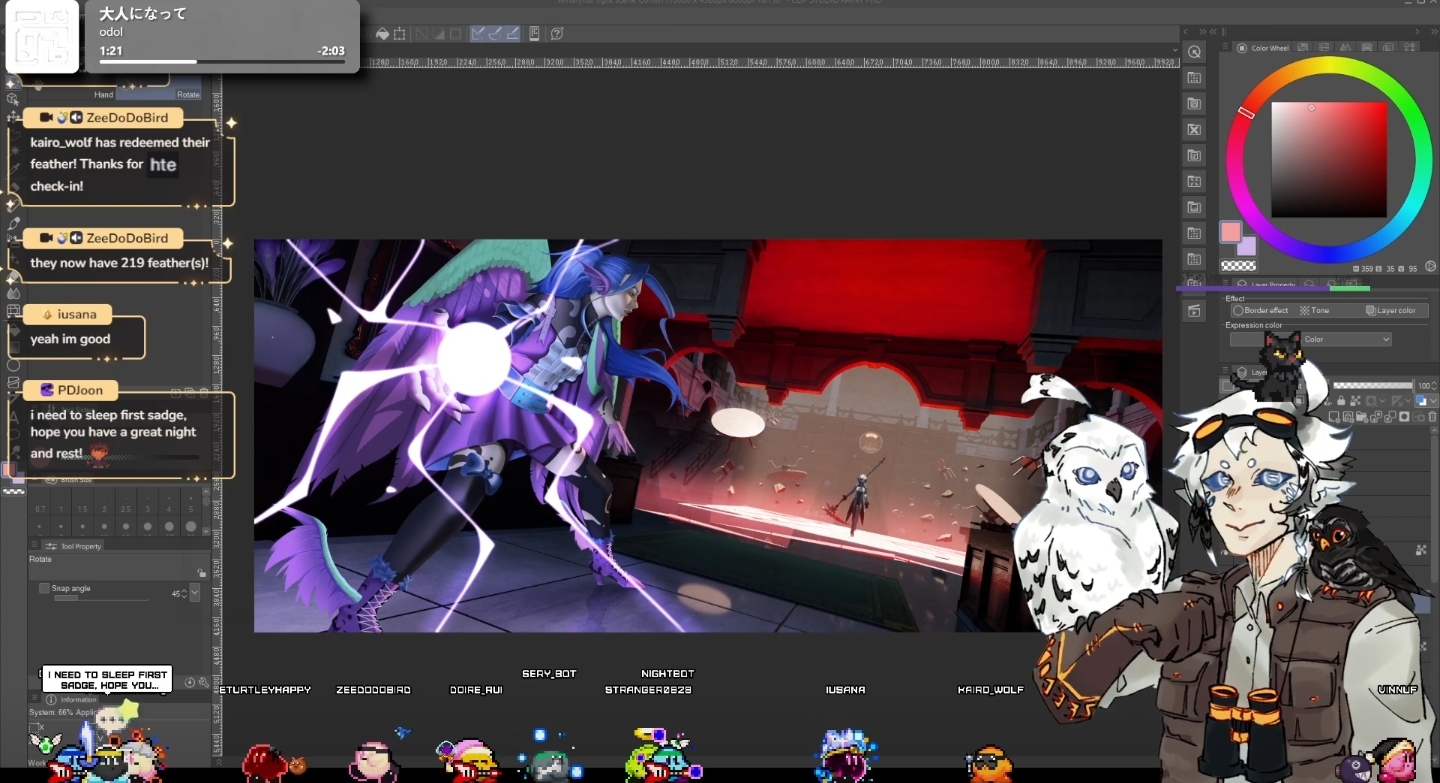Click the chat username "PDJoon"
Viewport: 1440px width, 783px height.
tap(80, 390)
